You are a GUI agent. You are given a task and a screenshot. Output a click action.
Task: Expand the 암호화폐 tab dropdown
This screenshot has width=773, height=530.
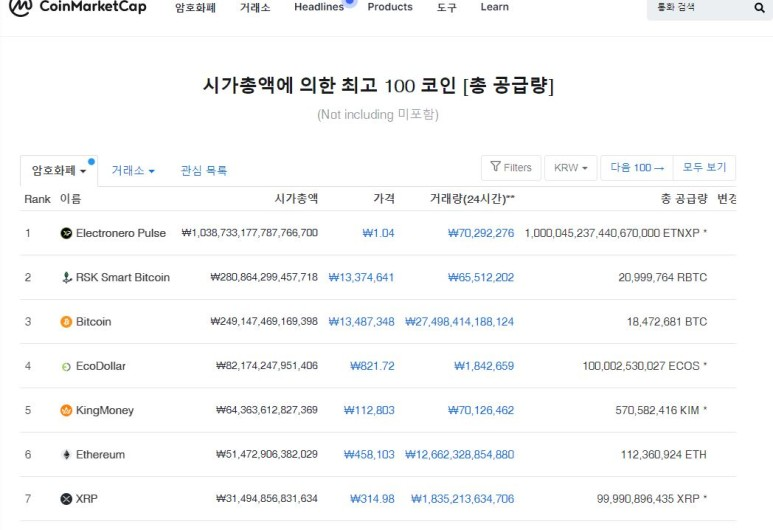pos(59,171)
